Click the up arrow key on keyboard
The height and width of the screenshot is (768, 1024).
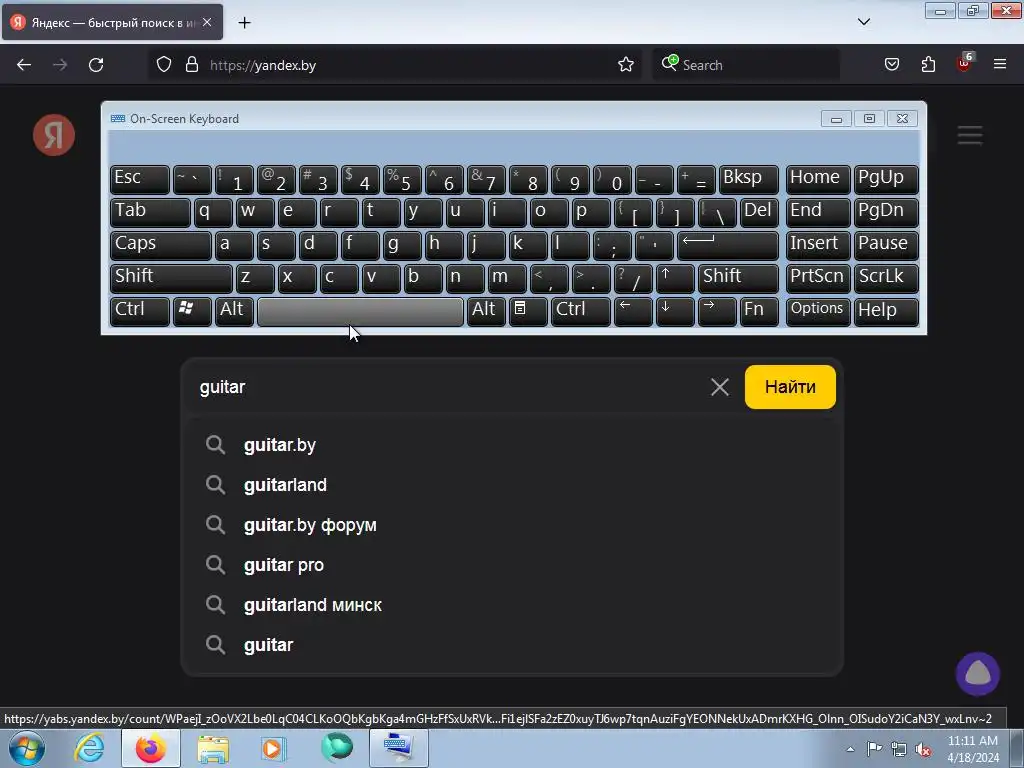[x=675, y=278]
